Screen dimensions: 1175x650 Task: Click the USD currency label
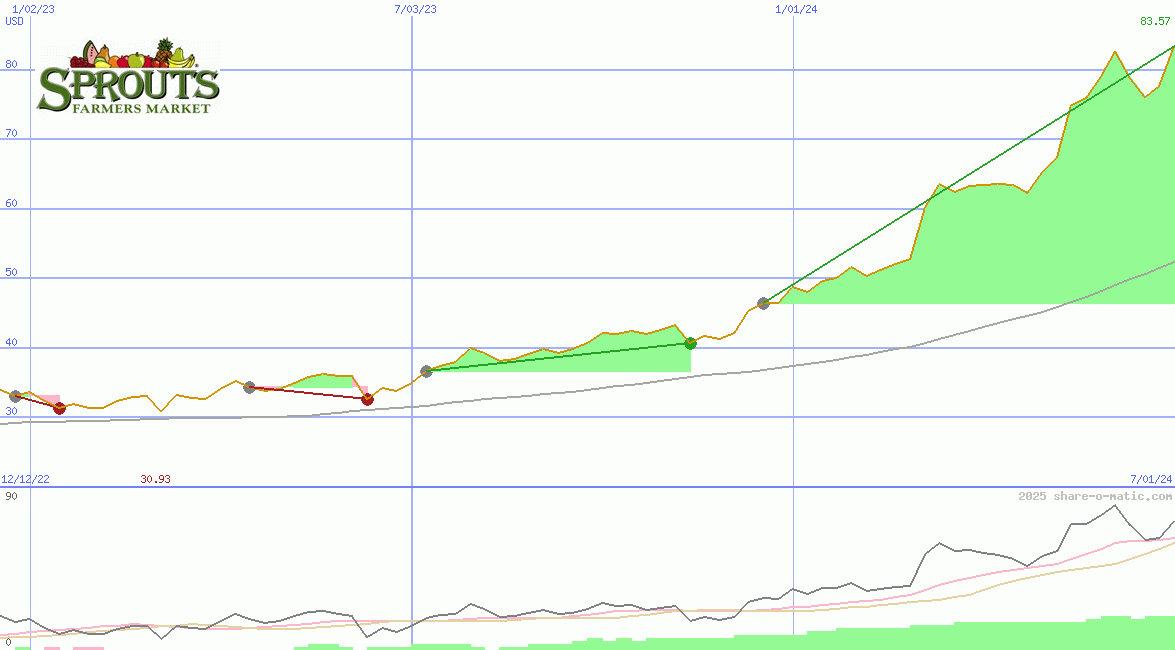click(15, 21)
